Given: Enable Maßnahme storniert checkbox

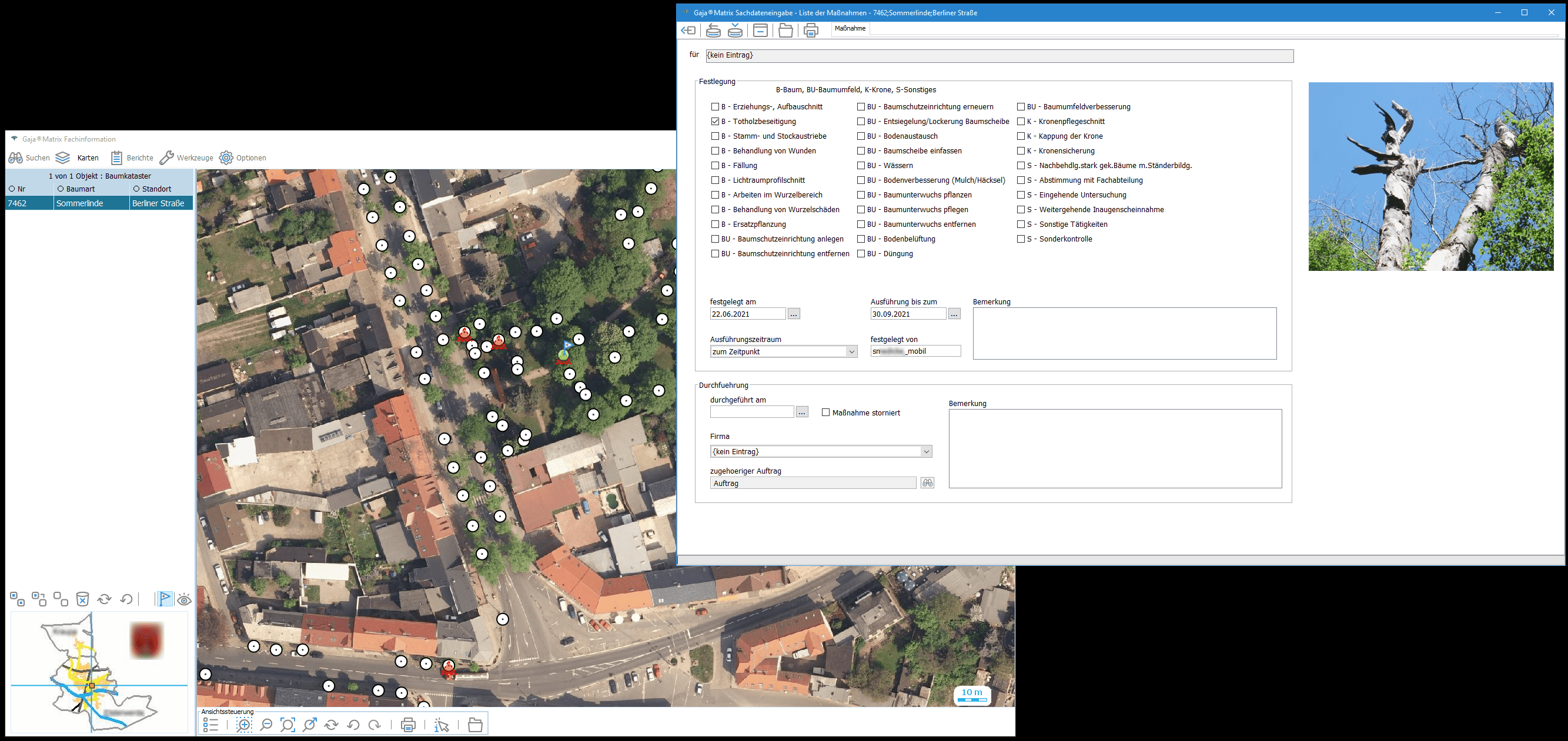Looking at the screenshot, I should click(x=826, y=413).
